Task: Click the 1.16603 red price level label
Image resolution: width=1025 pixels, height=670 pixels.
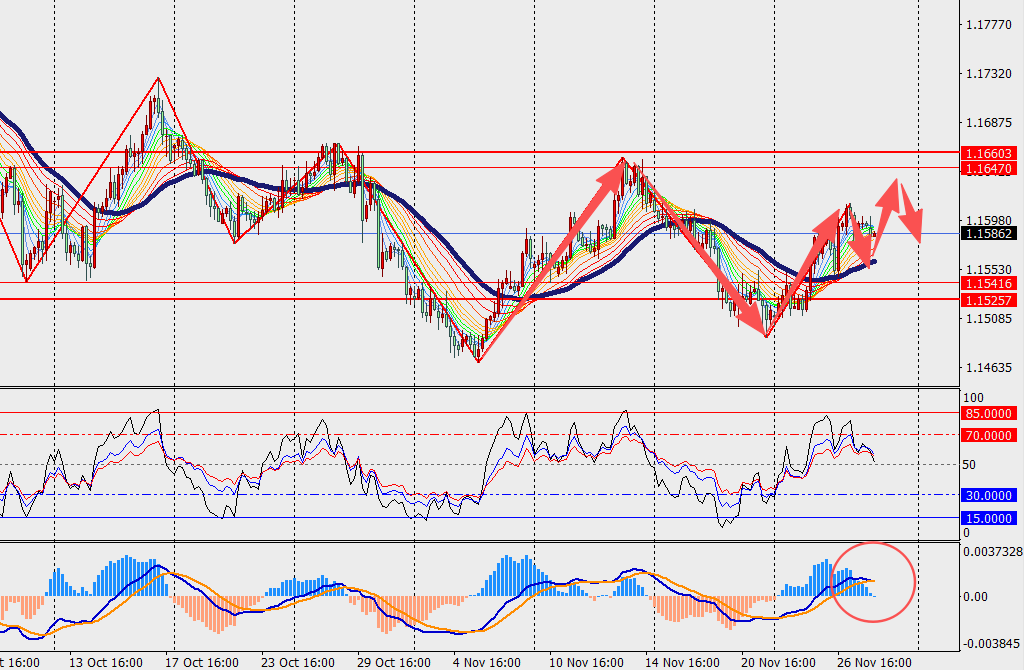Action: coord(988,154)
